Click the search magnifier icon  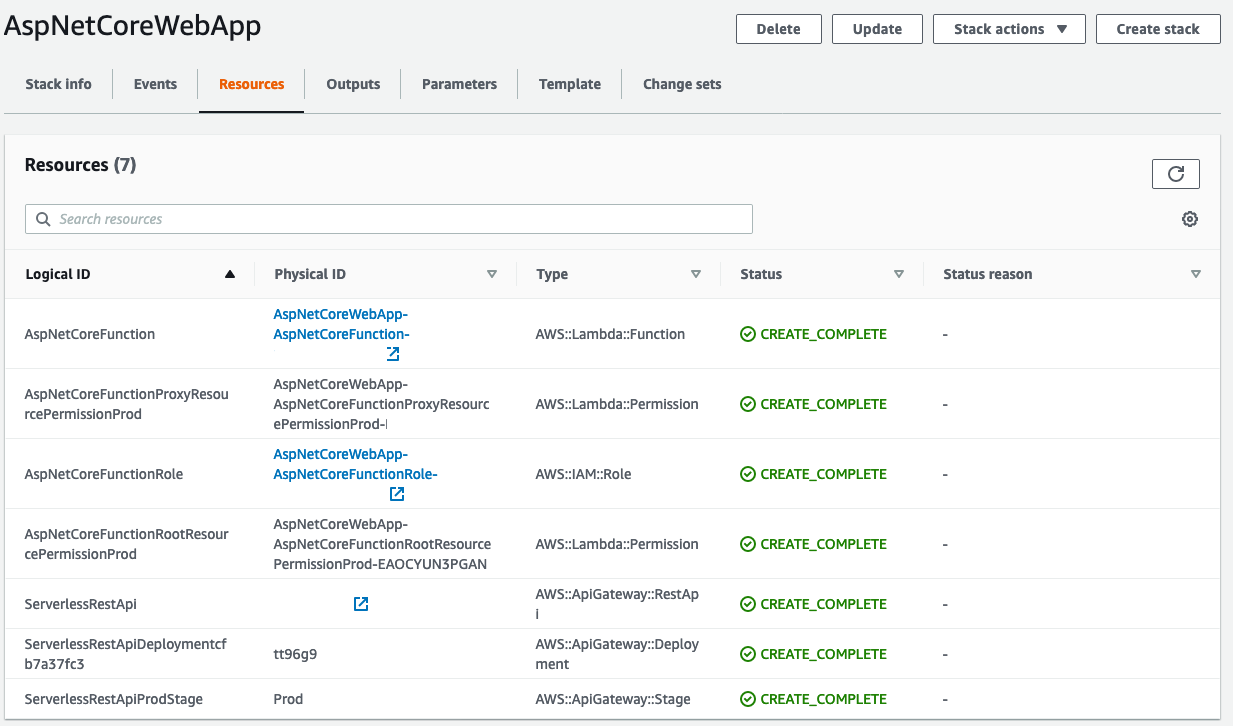click(x=43, y=219)
